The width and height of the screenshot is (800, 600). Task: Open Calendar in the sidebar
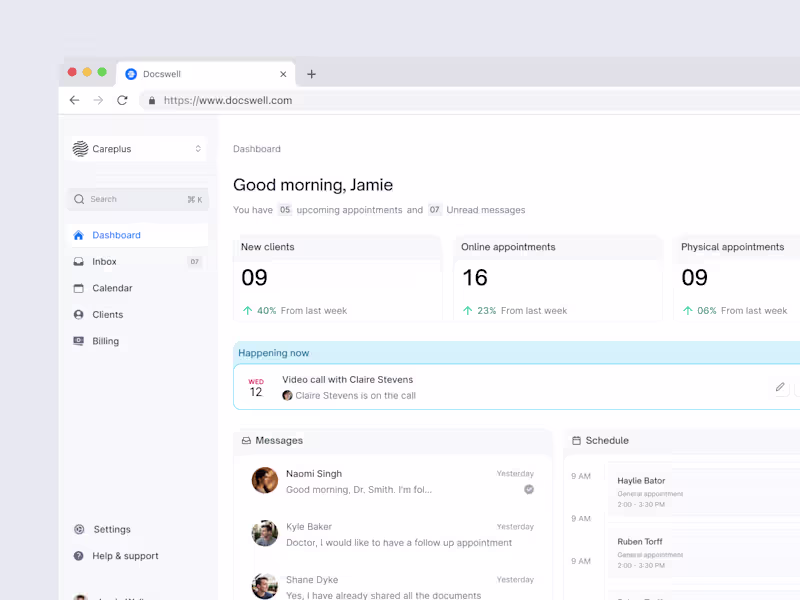(137, 288)
